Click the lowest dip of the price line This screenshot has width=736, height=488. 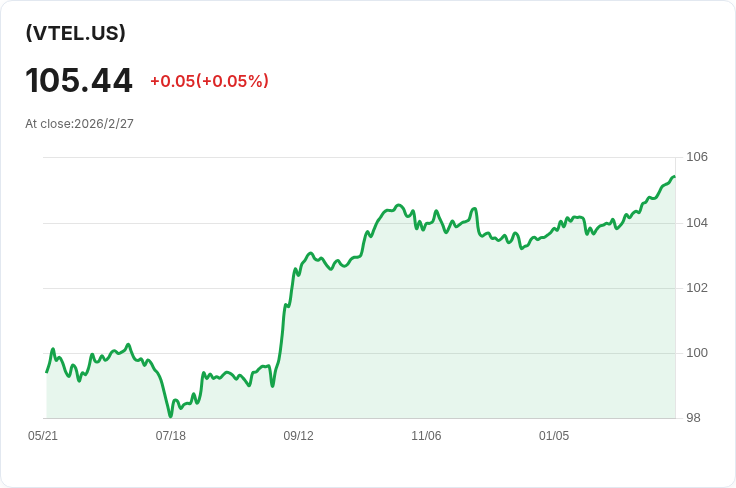pyautogui.click(x=171, y=415)
